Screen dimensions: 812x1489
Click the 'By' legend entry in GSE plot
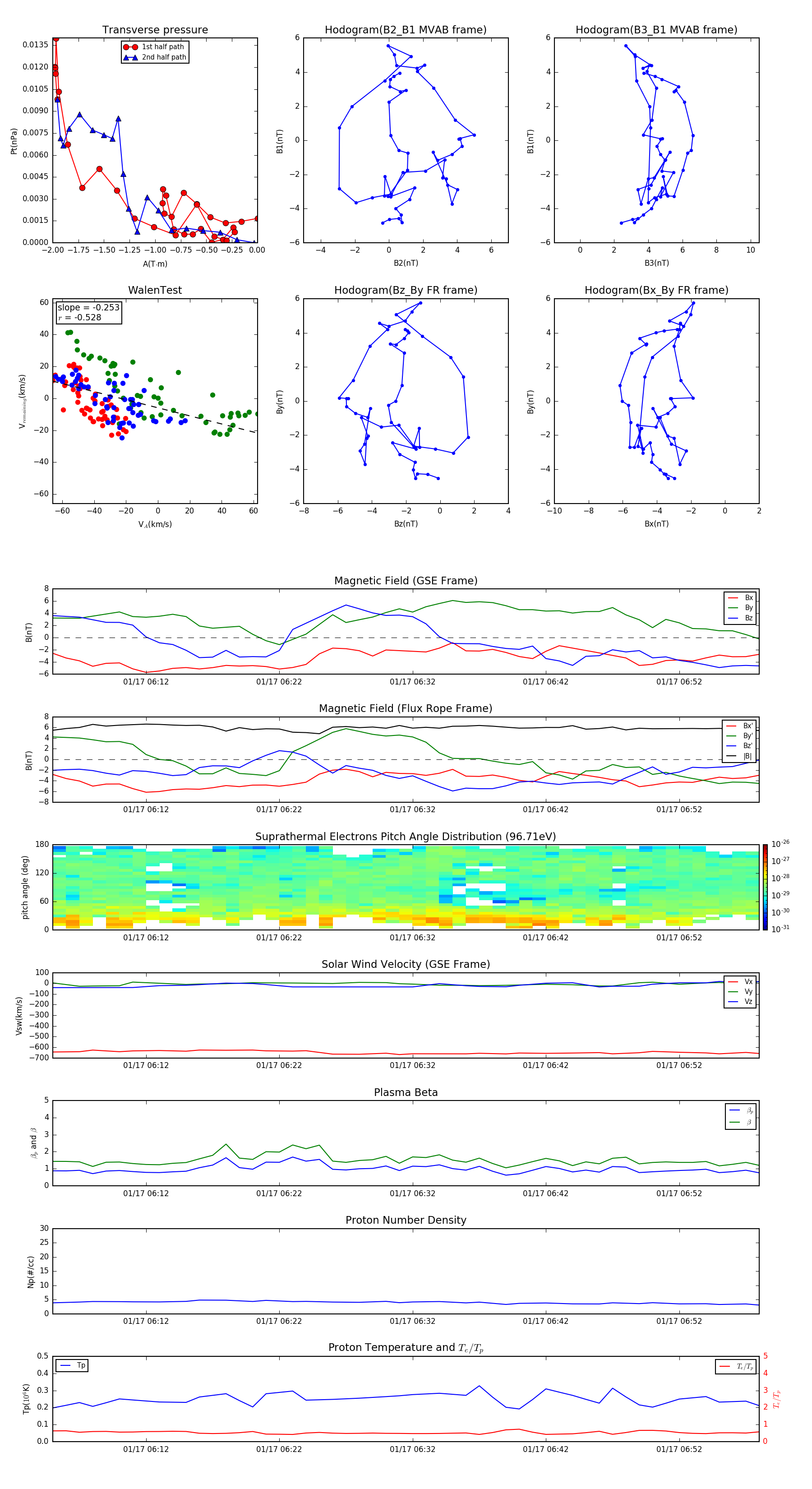(740, 607)
